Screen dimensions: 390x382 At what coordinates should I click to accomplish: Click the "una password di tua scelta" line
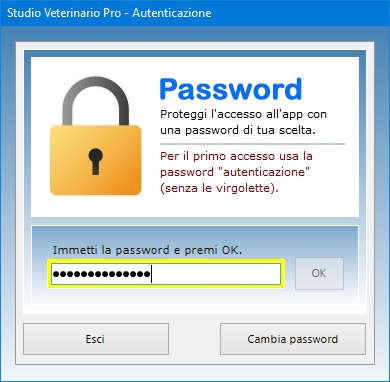coord(238,130)
